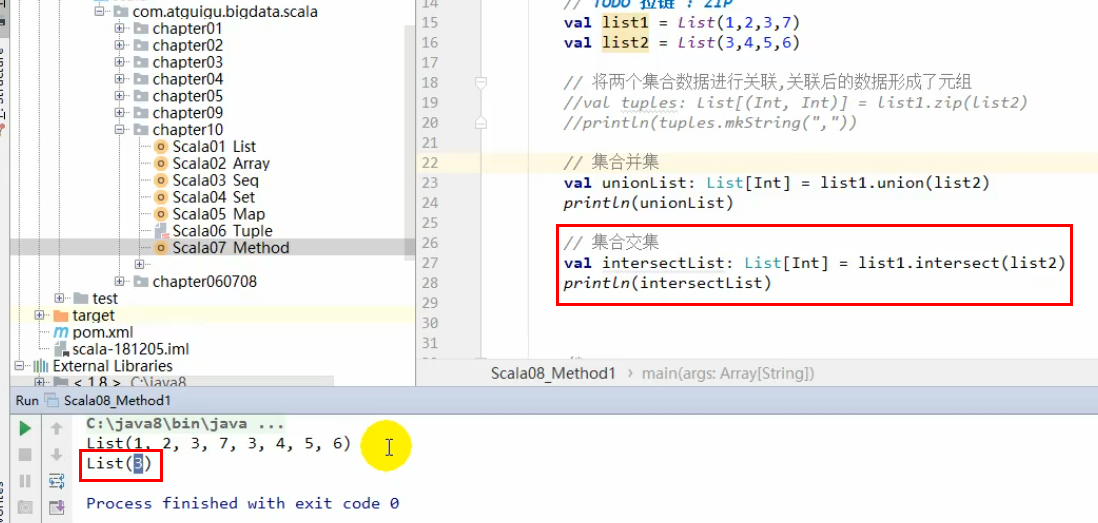The image size is (1098, 523).
Task: Click main(args: Array[String]) breadcrumb
Action: (728, 373)
